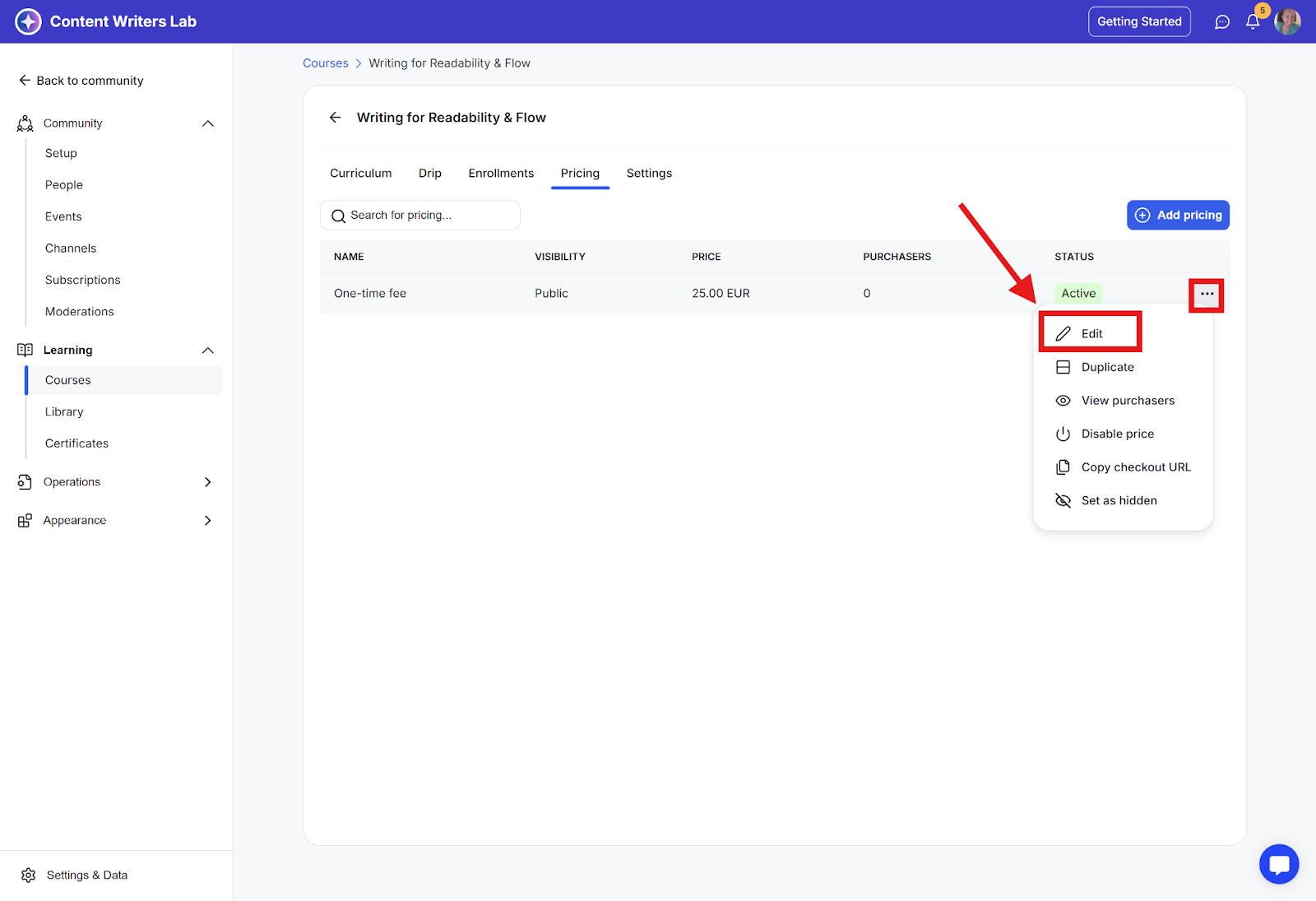The image size is (1316, 901).
Task: Collapse the Community section
Action: (208, 123)
